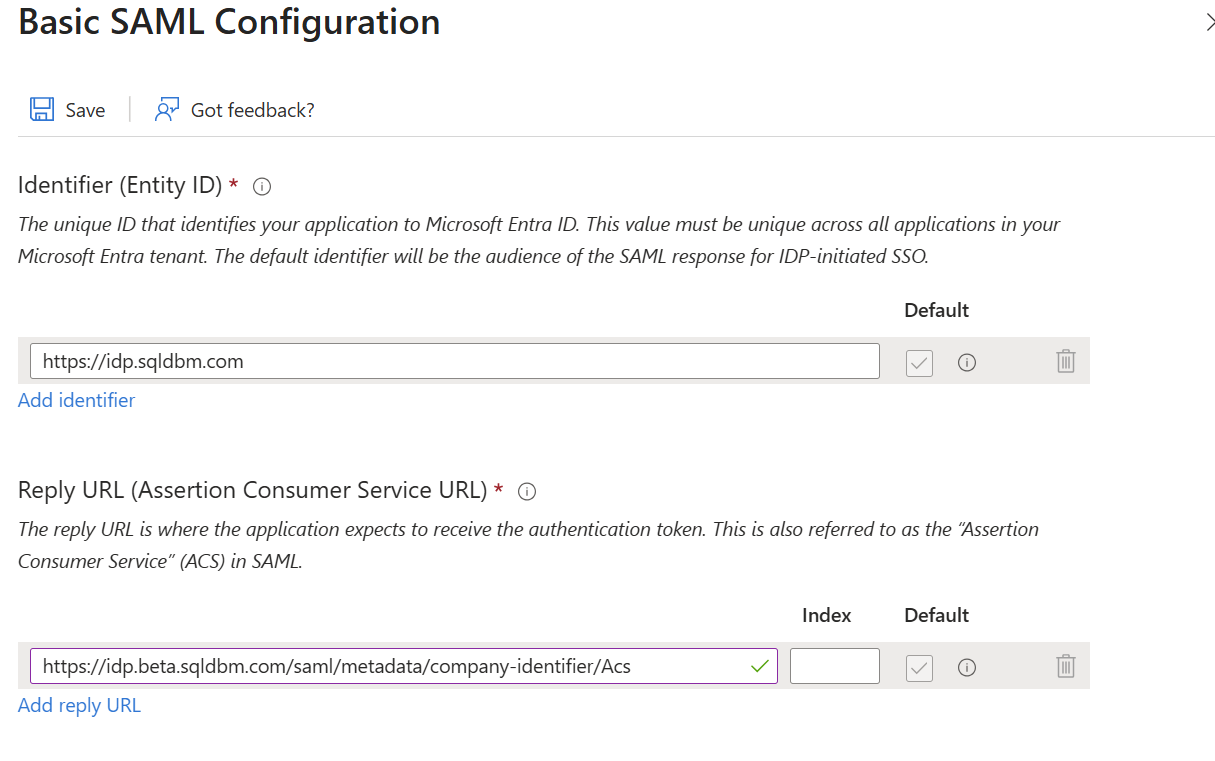Click the Reply URL (Assertion Consumer Service URL) heading
The width and height of the screenshot is (1215, 761).
point(252,490)
